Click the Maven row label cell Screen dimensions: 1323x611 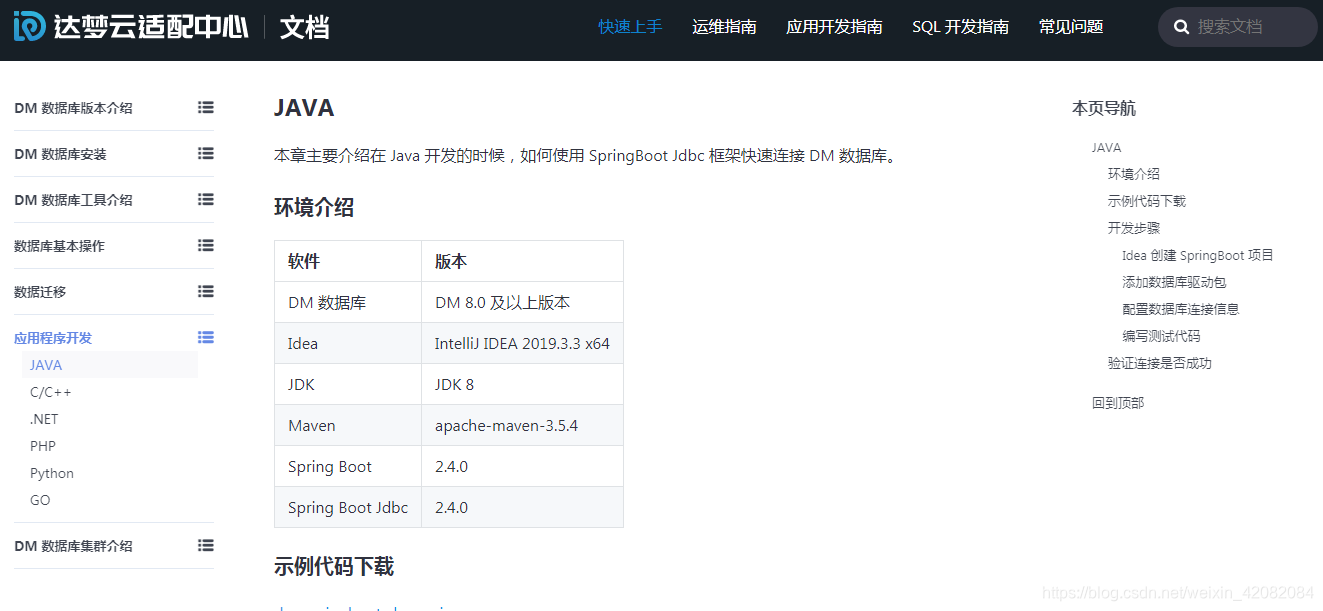pyautogui.click(x=348, y=425)
